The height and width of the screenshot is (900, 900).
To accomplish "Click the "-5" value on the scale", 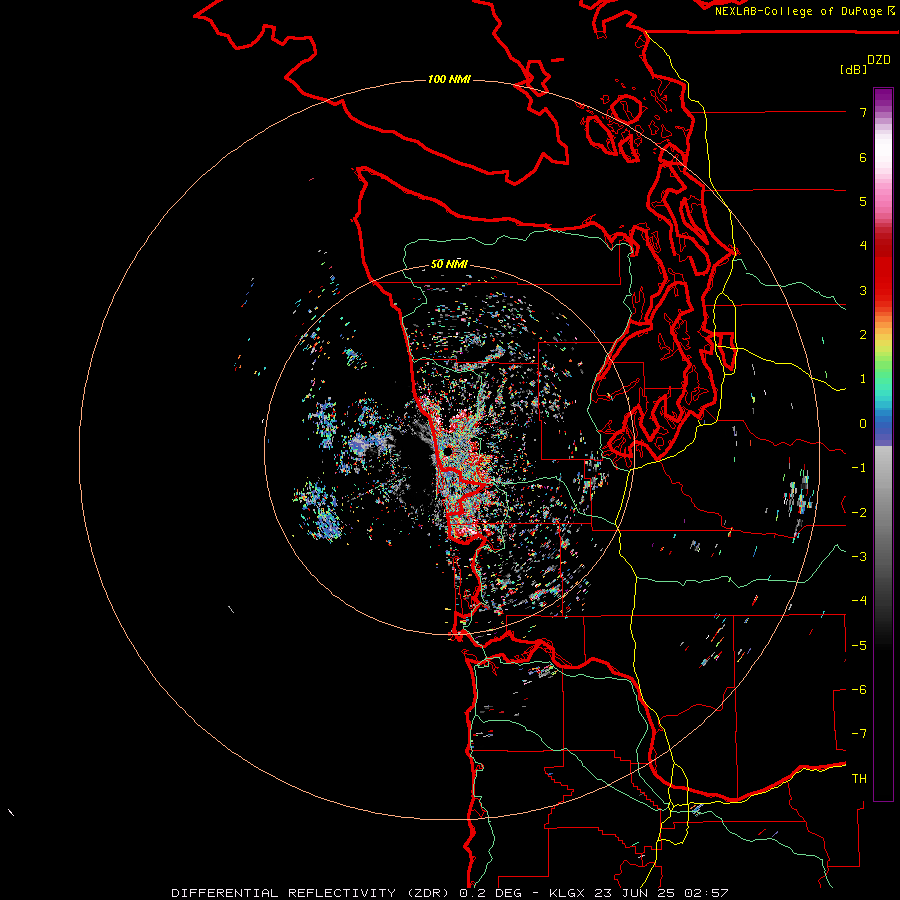I will [x=859, y=646].
